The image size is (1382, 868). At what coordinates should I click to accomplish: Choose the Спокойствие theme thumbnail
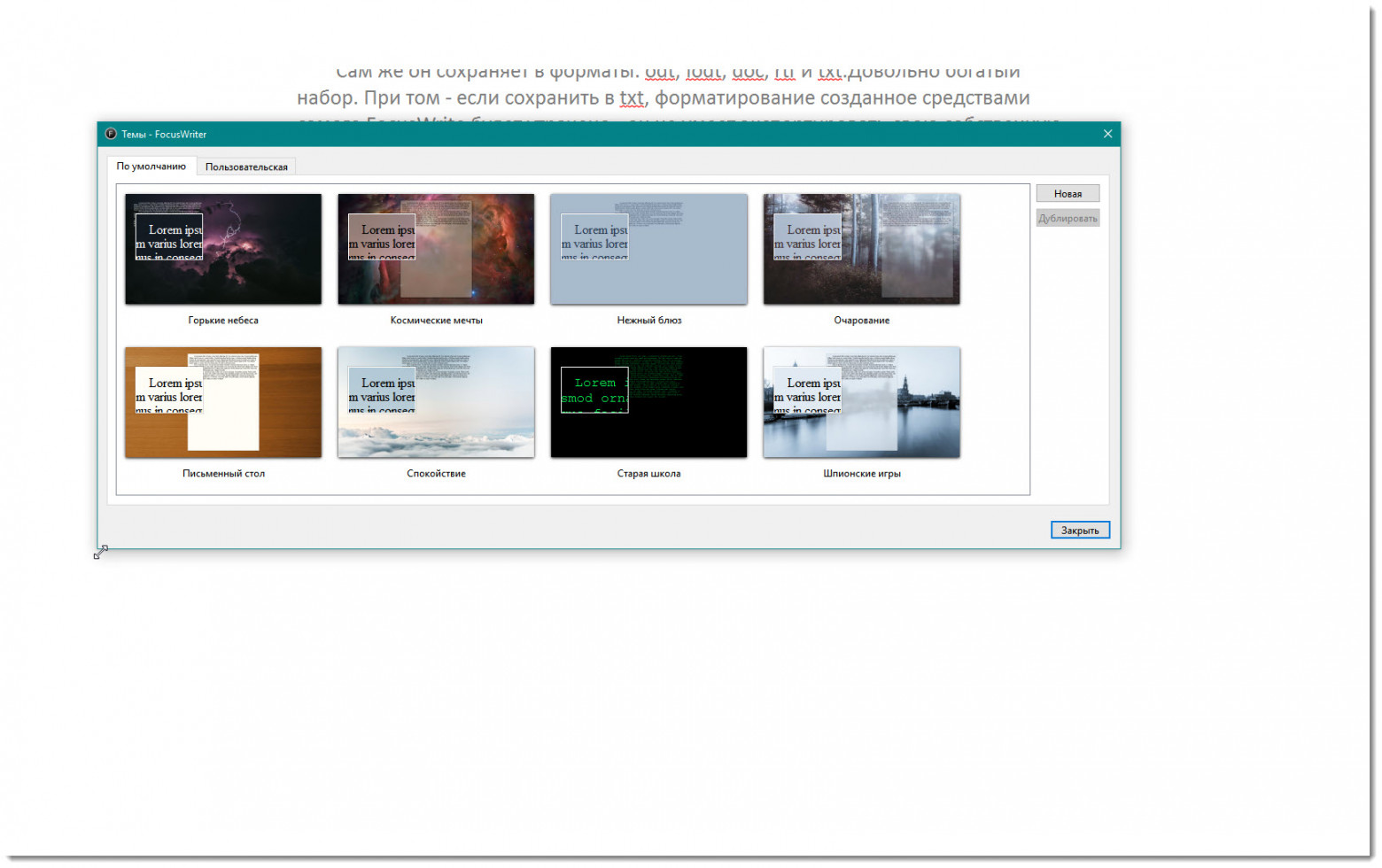[436, 402]
